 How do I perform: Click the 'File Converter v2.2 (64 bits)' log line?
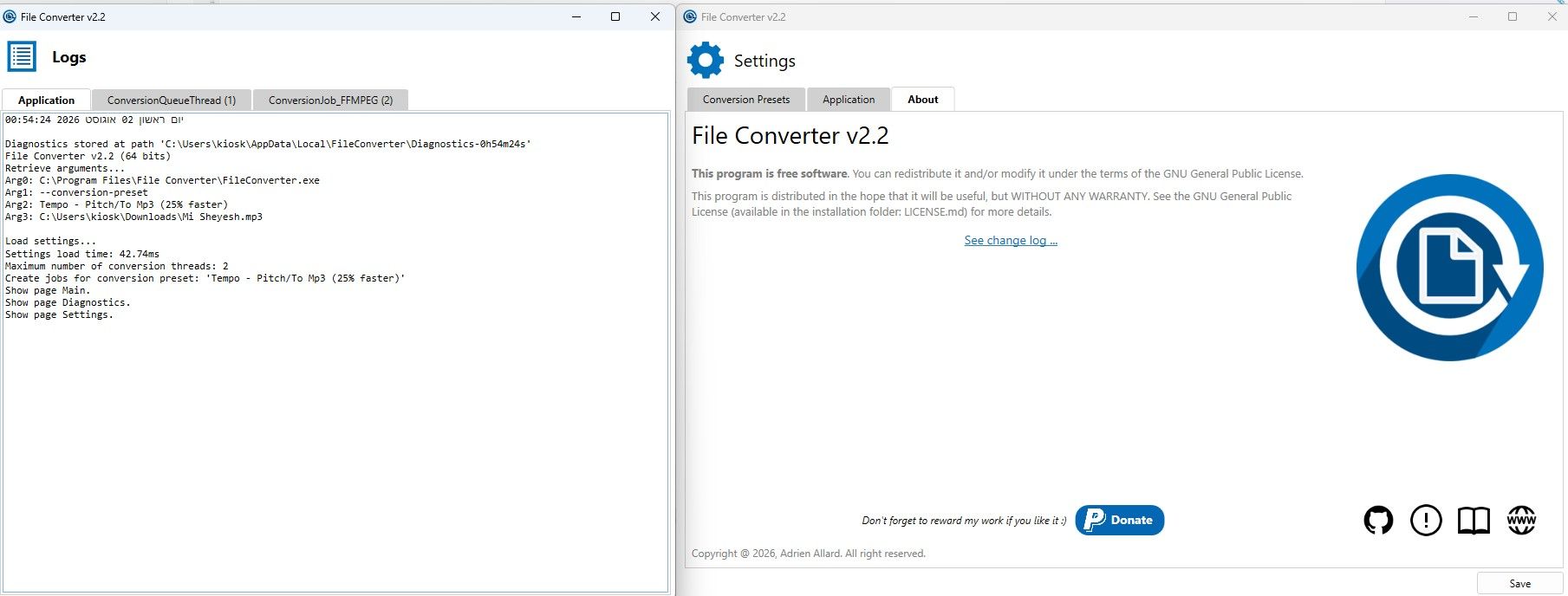tap(88, 156)
